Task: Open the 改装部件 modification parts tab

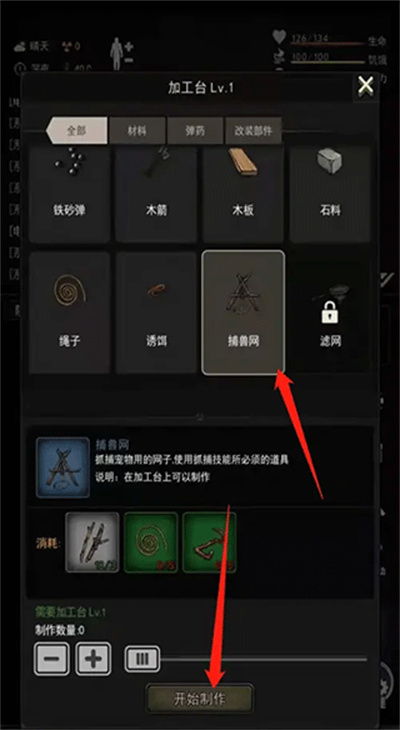Action: pyautogui.click(x=253, y=131)
